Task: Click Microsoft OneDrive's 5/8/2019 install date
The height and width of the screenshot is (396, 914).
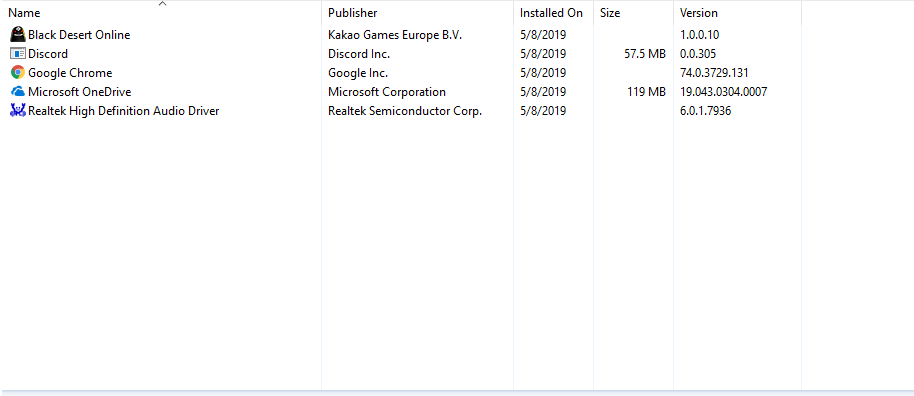Action: [543, 92]
